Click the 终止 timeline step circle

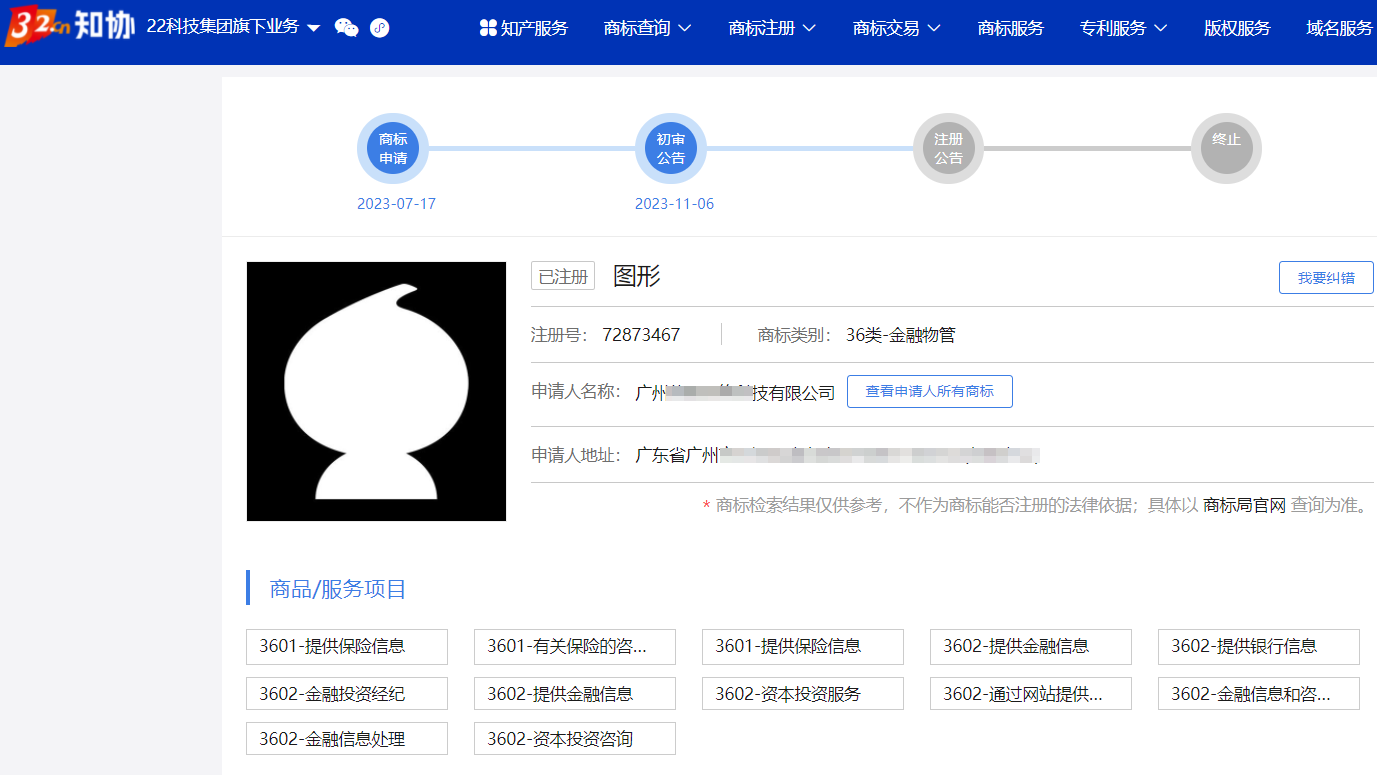(x=1226, y=149)
